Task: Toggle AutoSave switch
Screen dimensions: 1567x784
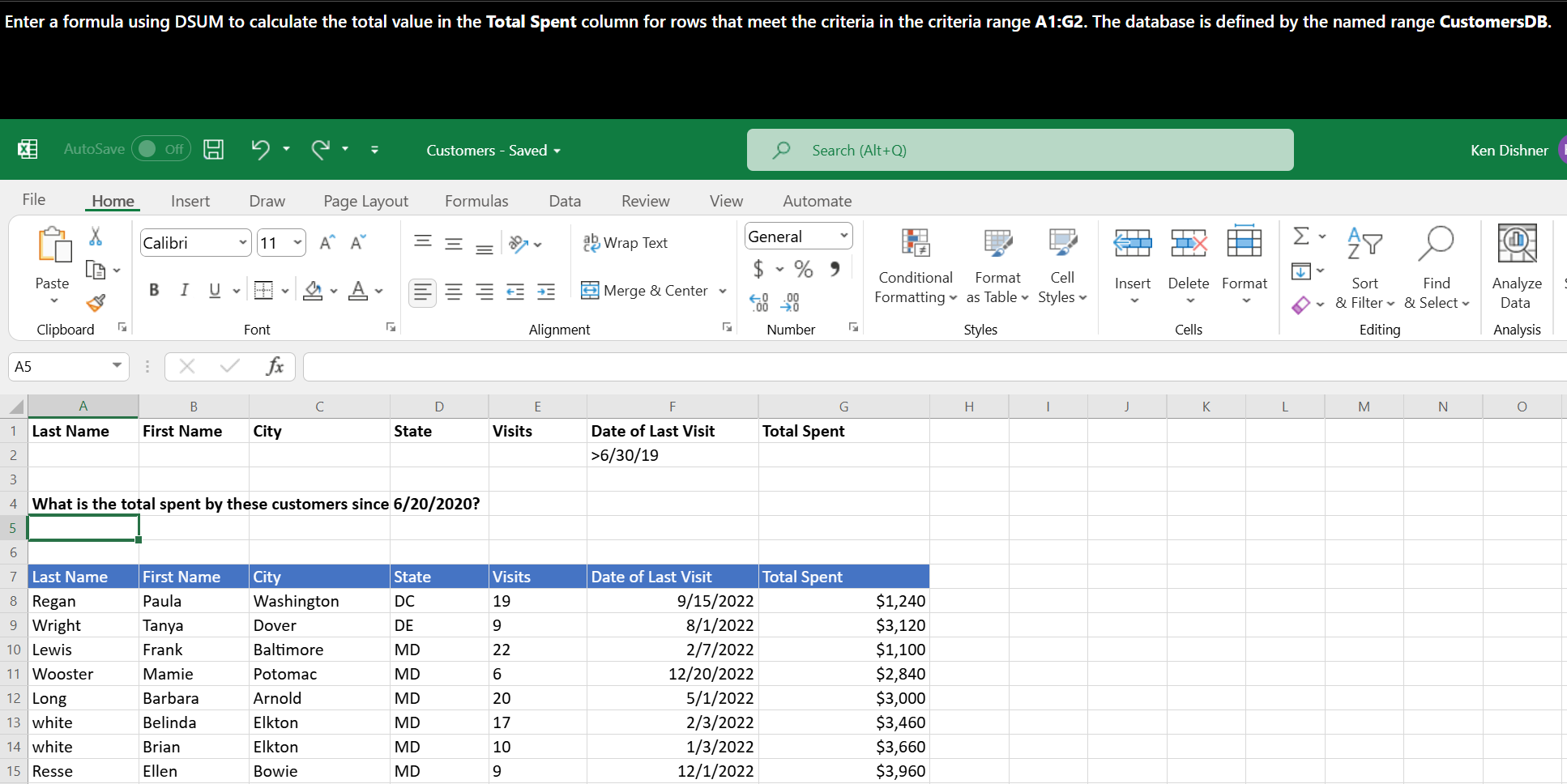Action: [x=160, y=149]
